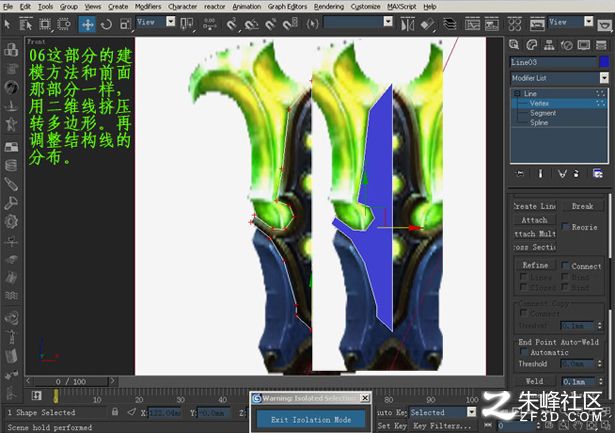
Task: Toggle the Percent Snap icon
Action: 271,24
